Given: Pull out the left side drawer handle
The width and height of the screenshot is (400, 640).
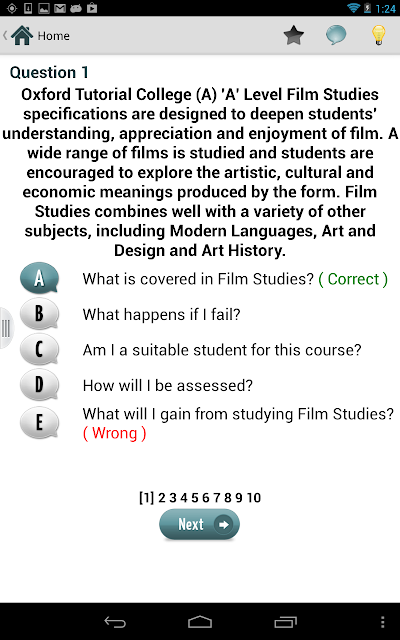Looking at the screenshot, I should point(6,328).
